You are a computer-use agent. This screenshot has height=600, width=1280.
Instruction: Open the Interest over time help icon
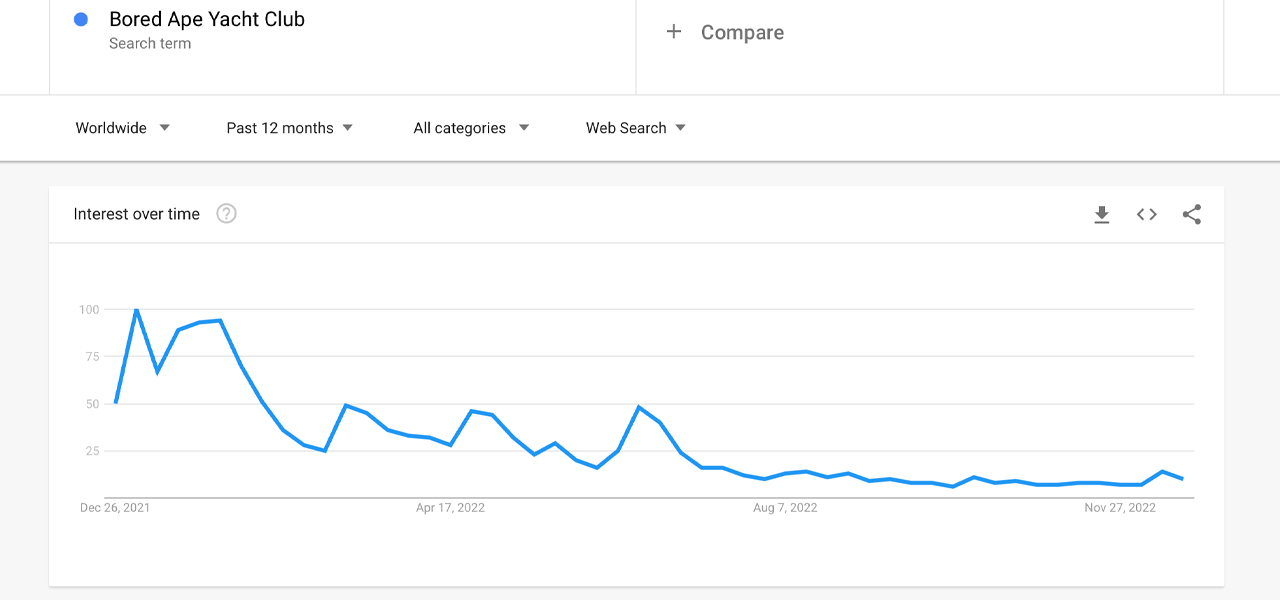(227, 214)
